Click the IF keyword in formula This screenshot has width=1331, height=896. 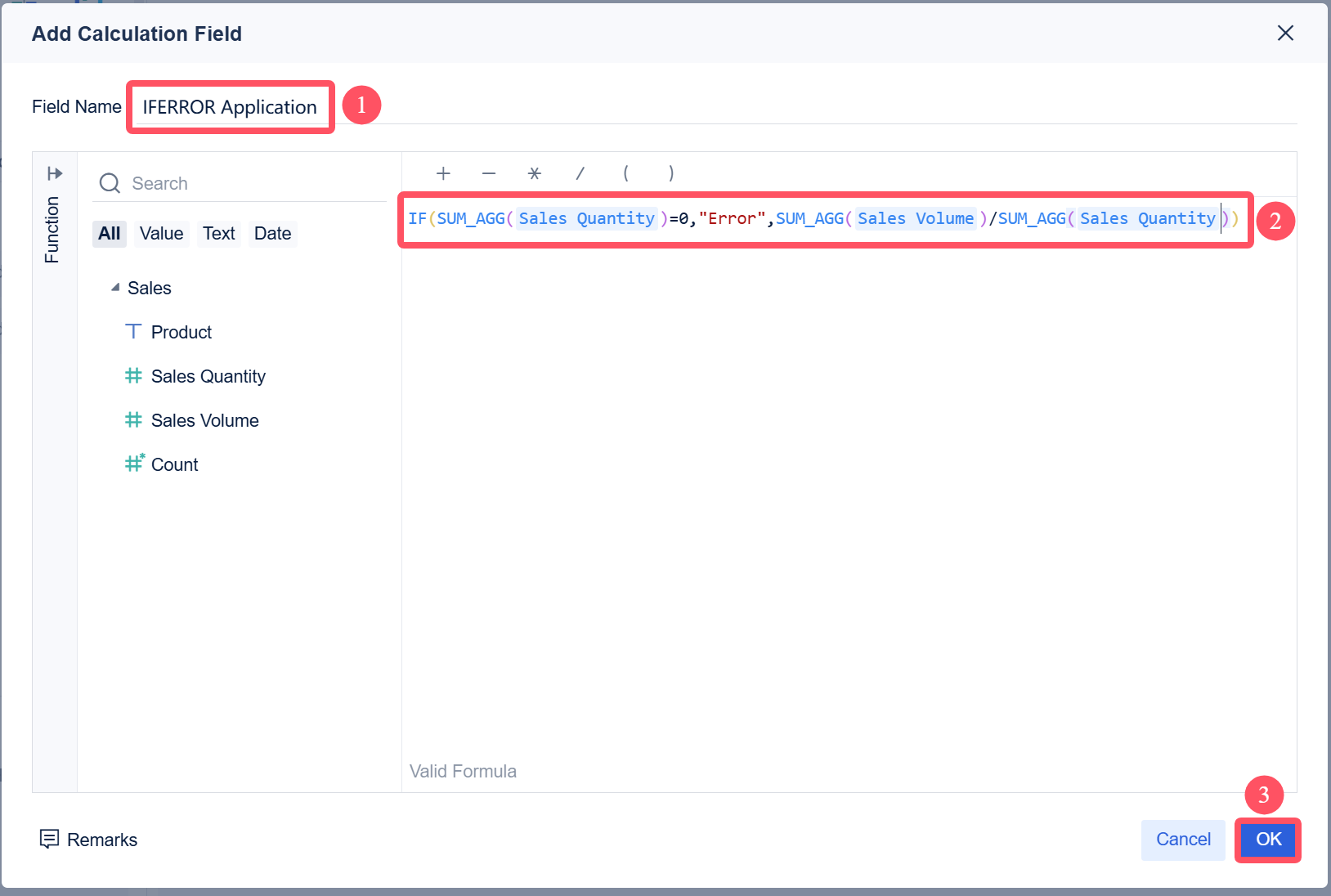point(418,218)
